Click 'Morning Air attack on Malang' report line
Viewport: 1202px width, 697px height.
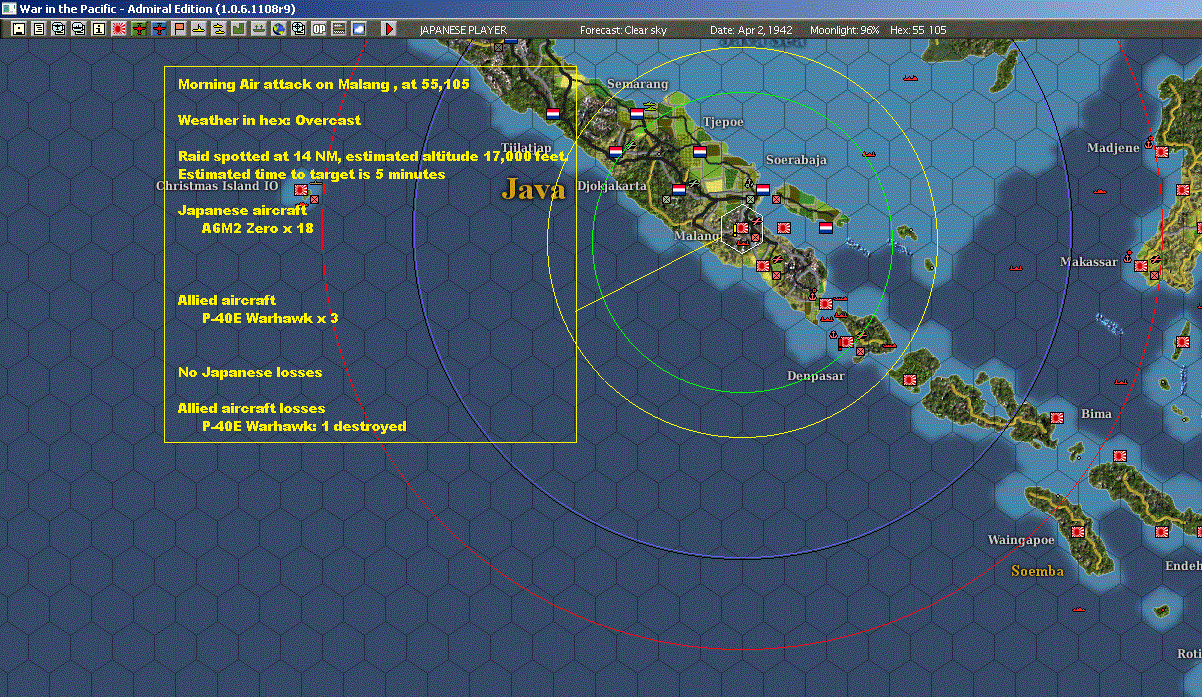323,84
